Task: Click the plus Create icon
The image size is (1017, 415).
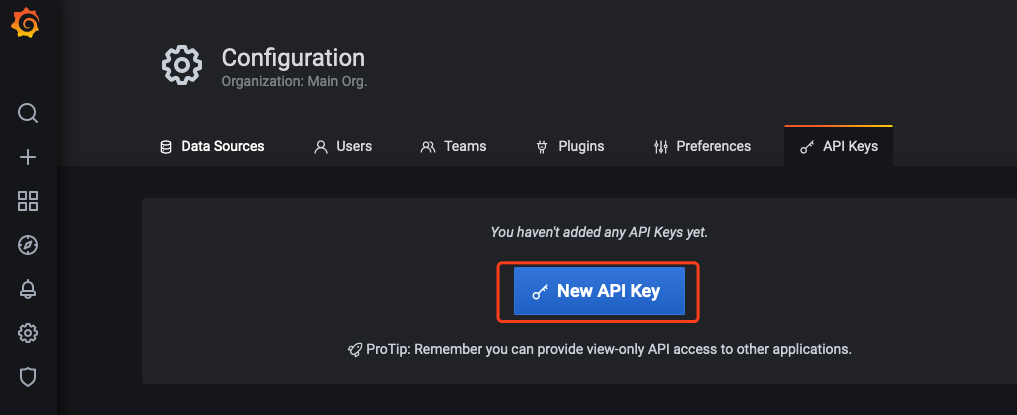Action: coord(28,157)
